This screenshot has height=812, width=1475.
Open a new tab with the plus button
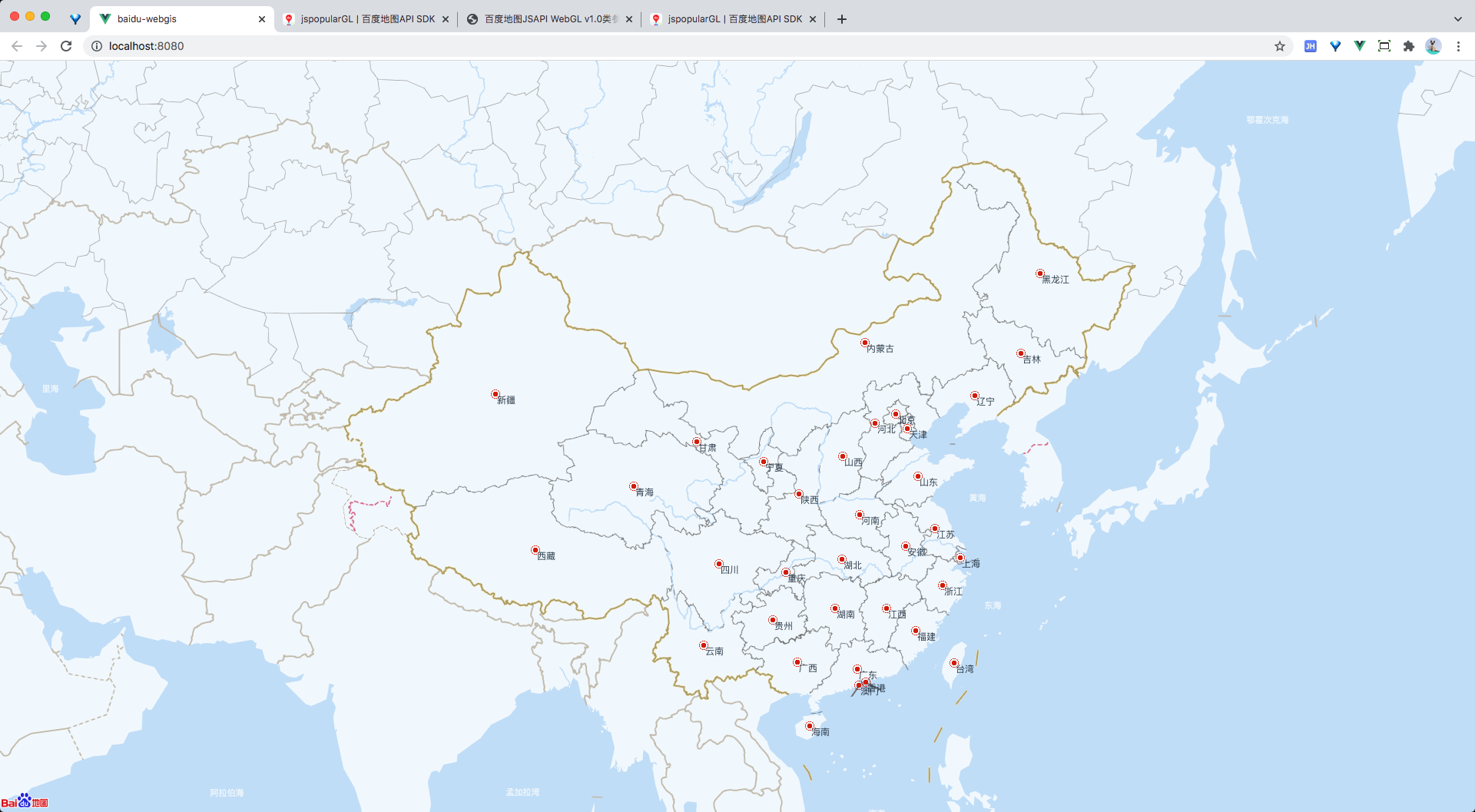pyautogui.click(x=841, y=19)
